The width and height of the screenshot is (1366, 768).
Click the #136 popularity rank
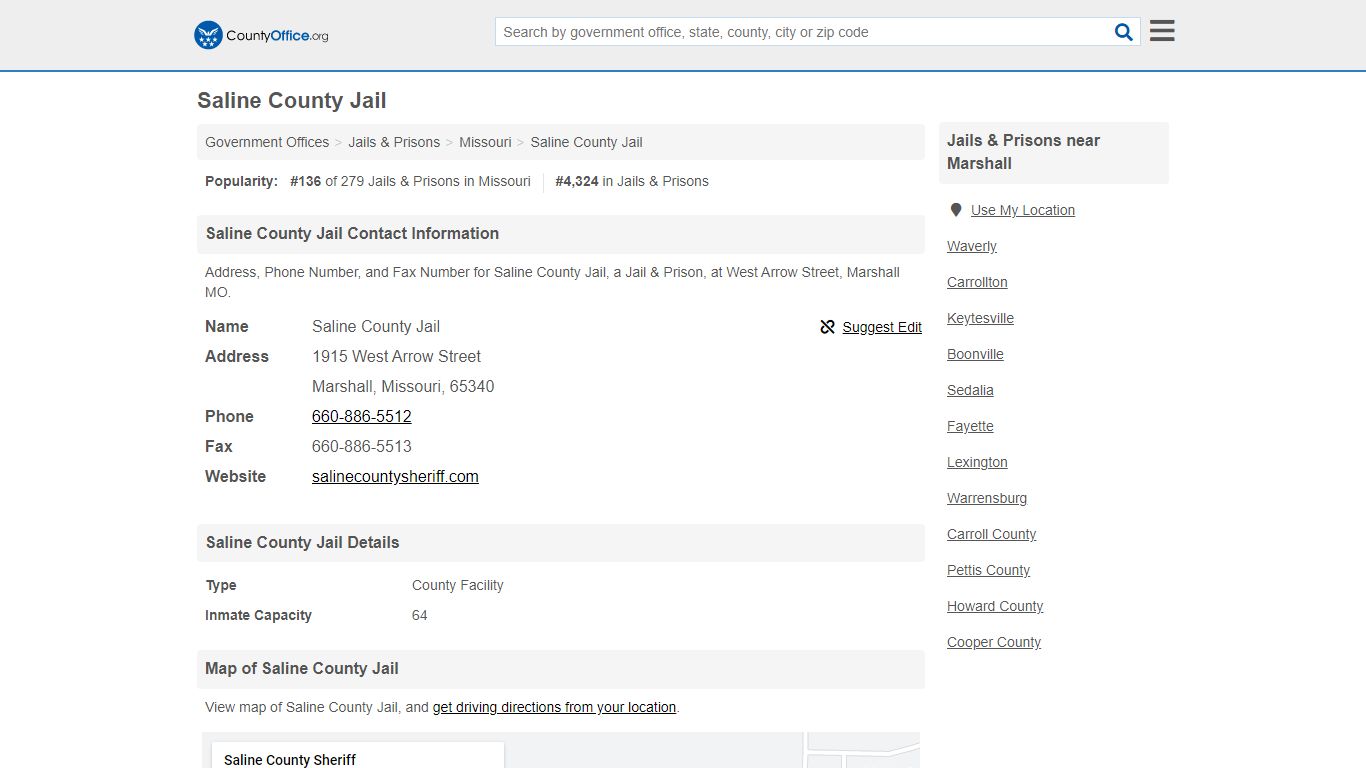[x=306, y=181]
